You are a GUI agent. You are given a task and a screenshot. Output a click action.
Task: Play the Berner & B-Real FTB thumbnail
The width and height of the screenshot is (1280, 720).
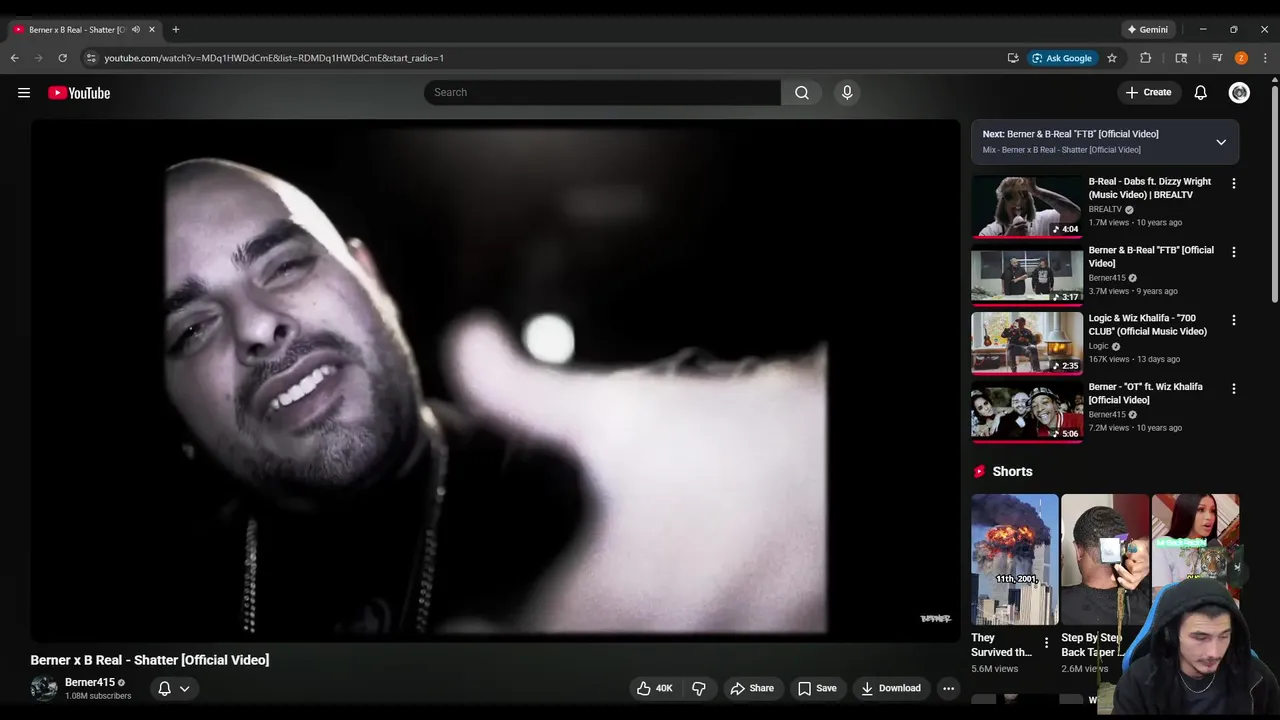click(x=1027, y=275)
